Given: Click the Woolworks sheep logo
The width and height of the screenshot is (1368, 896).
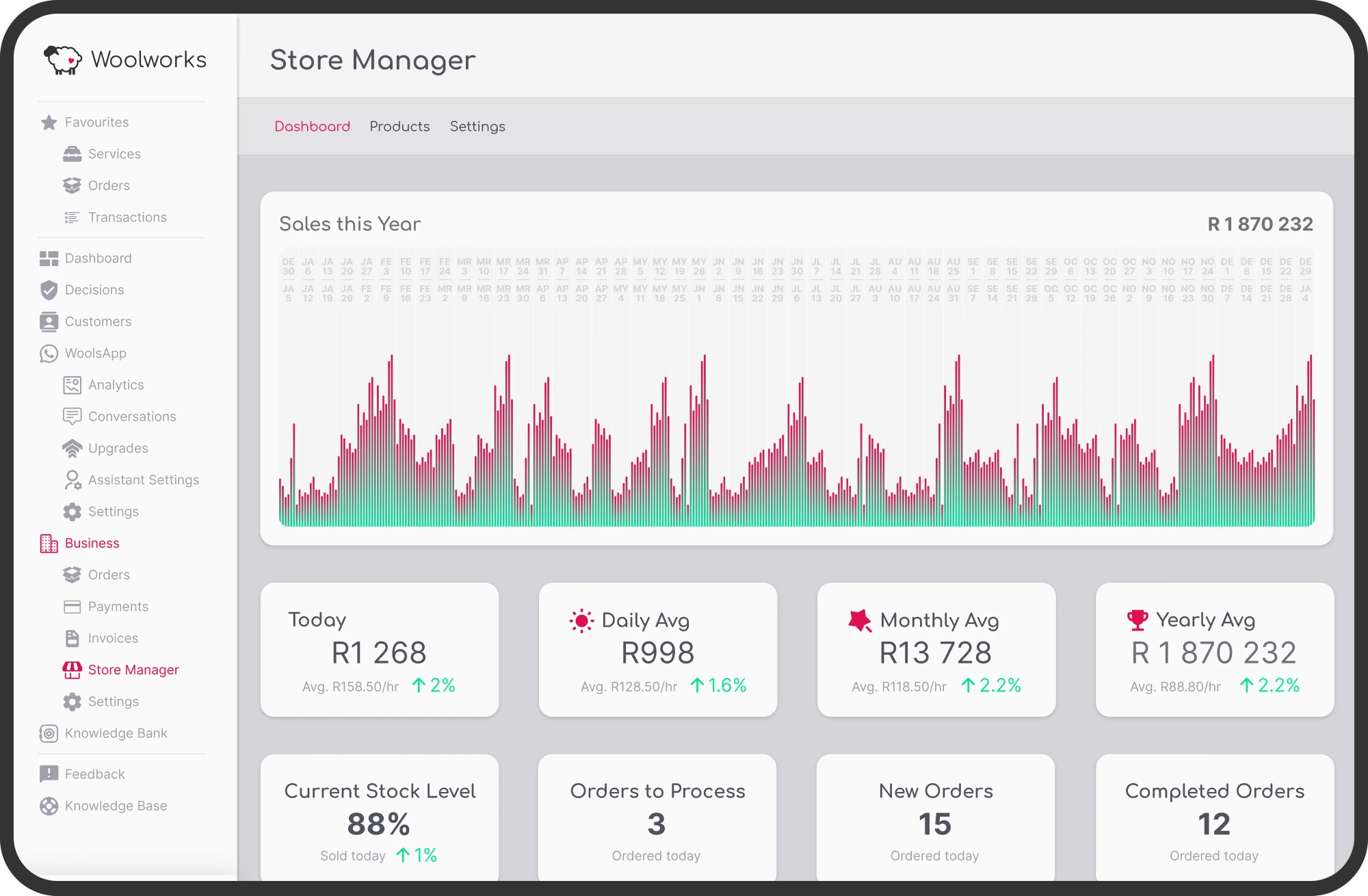Looking at the screenshot, I should tap(63, 59).
